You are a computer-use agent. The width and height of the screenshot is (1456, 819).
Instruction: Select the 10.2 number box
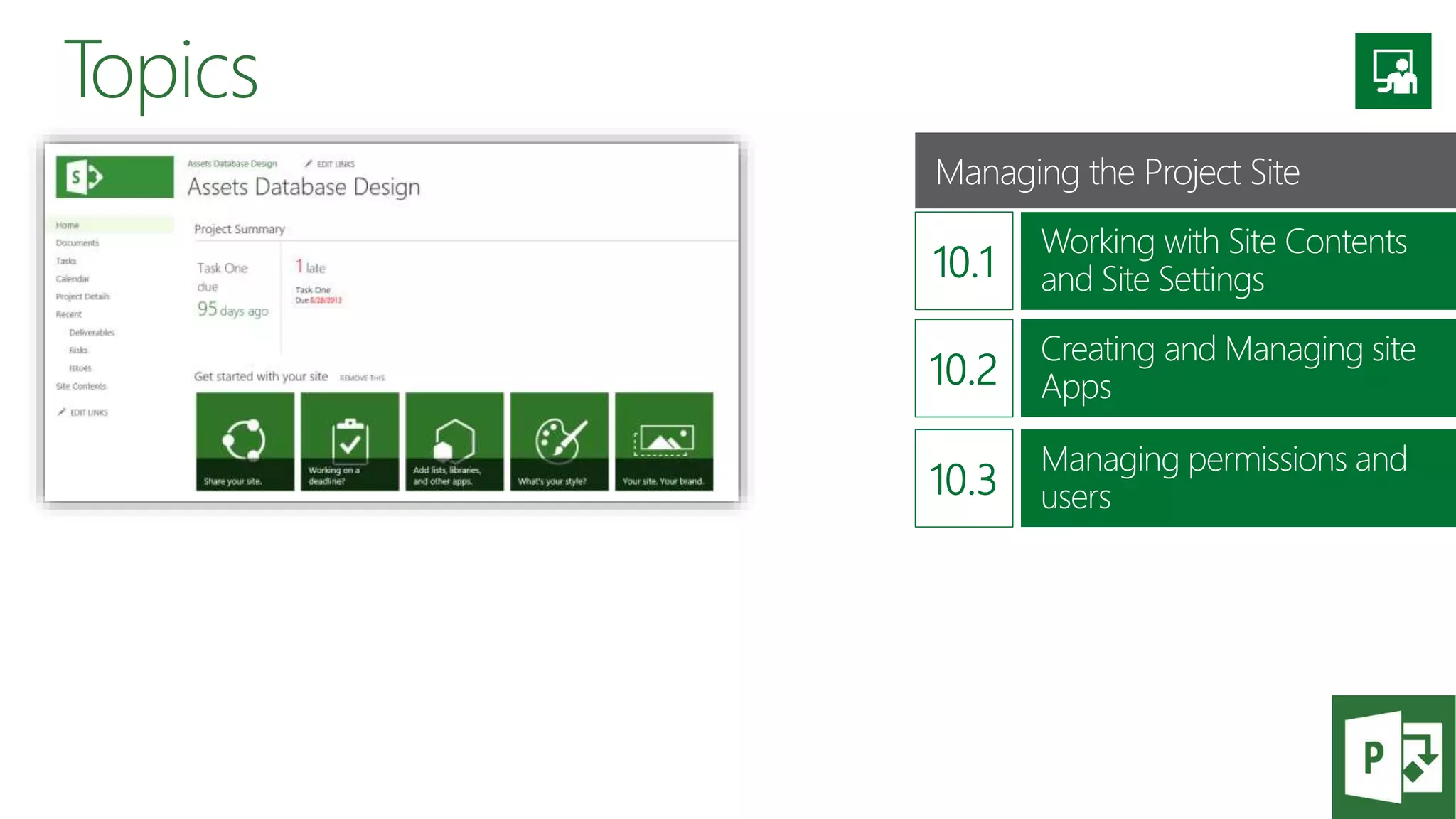pos(964,368)
